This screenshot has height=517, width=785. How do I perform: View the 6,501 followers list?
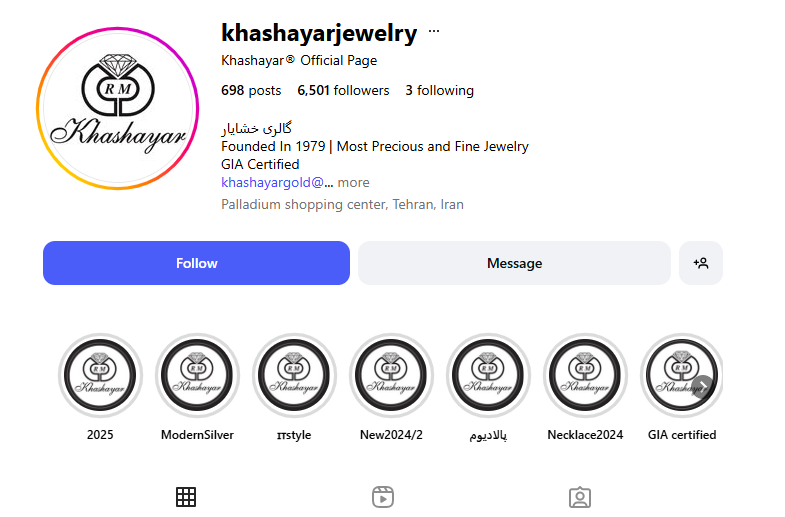(x=343, y=91)
